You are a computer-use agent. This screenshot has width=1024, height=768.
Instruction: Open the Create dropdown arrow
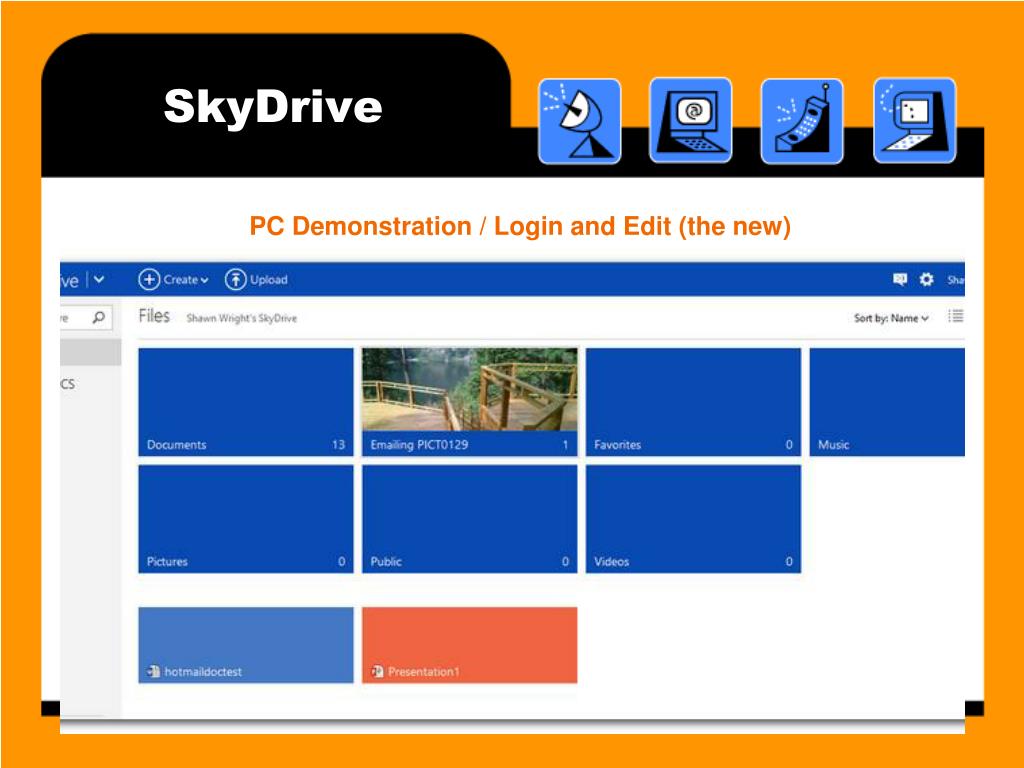pyautogui.click(x=204, y=280)
